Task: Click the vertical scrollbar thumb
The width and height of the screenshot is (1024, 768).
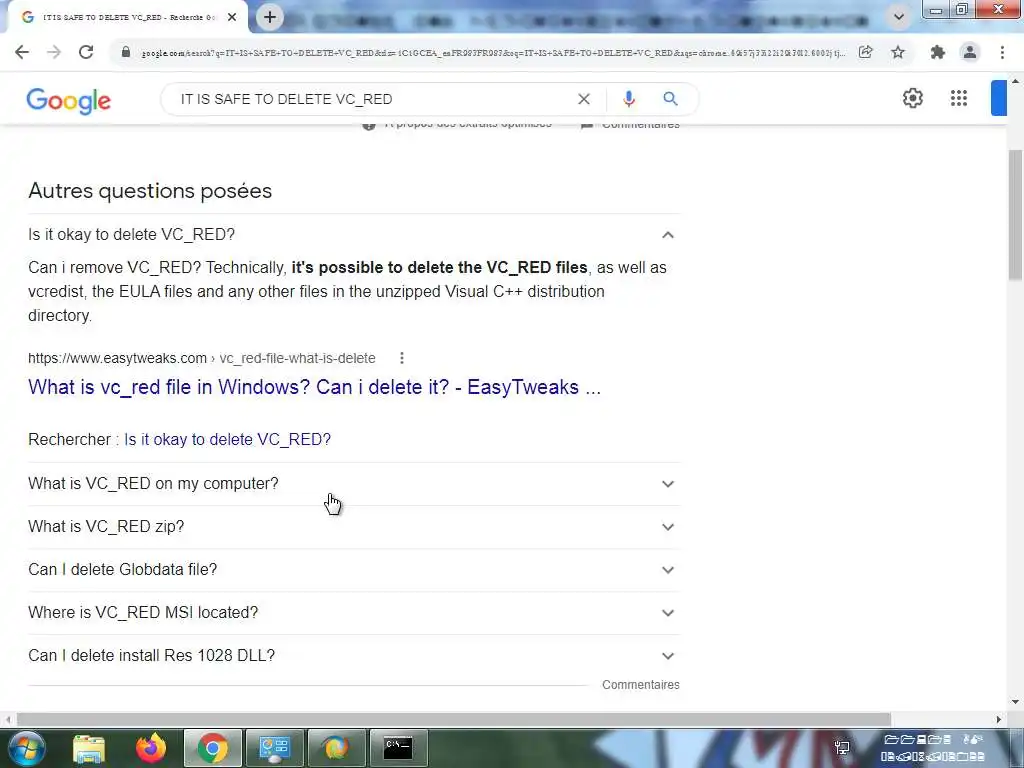Action: click(x=1015, y=215)
